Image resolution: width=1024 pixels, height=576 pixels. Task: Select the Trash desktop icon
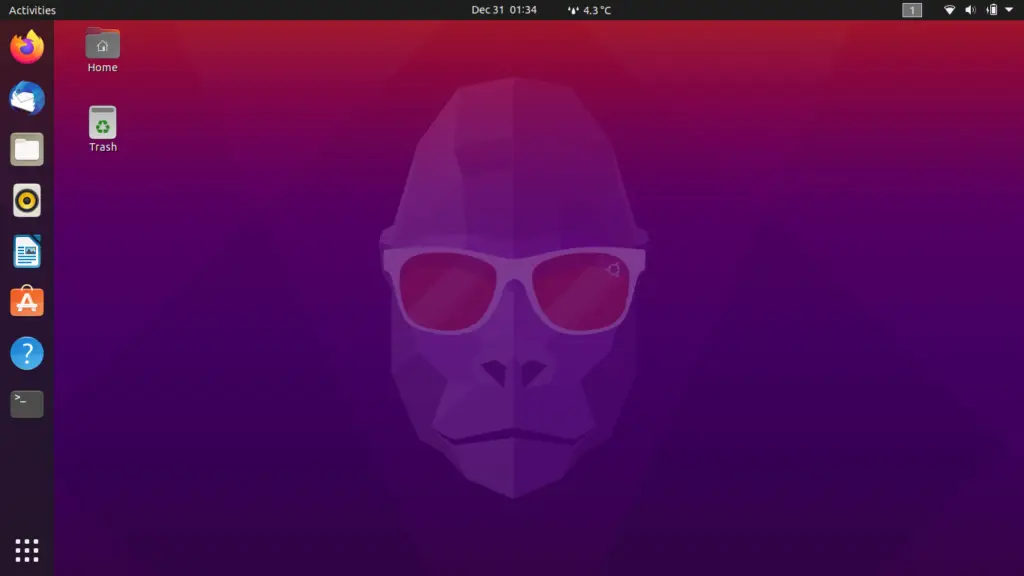(103, 129)
